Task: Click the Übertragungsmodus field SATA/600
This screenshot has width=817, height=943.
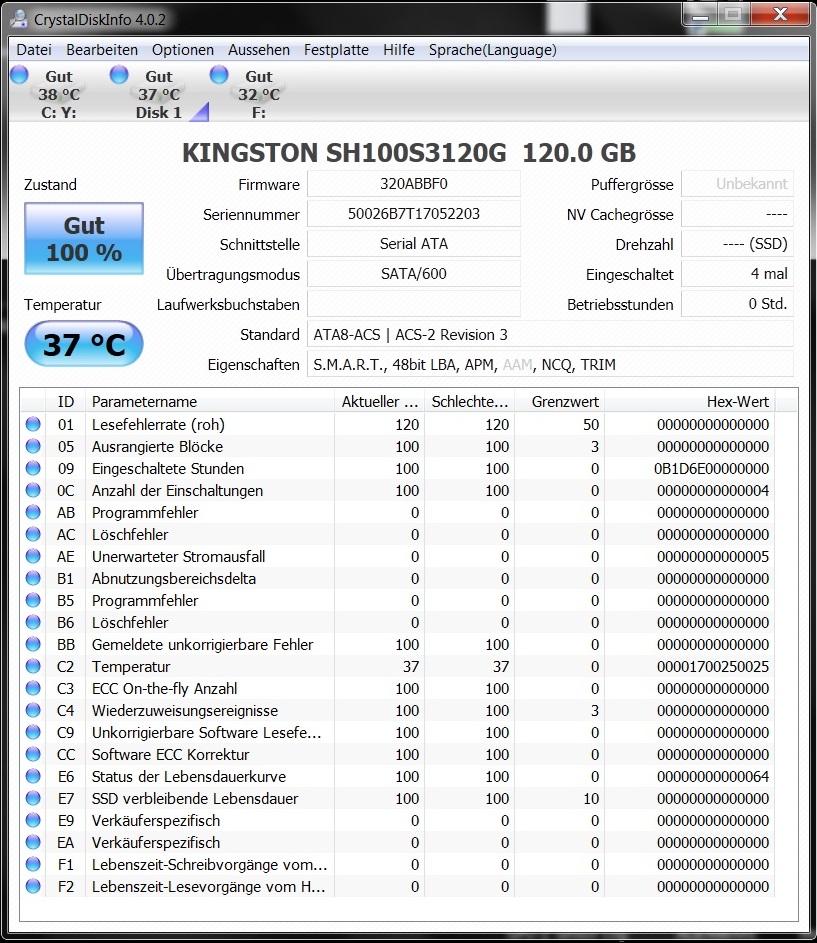Action: (414, 274)
